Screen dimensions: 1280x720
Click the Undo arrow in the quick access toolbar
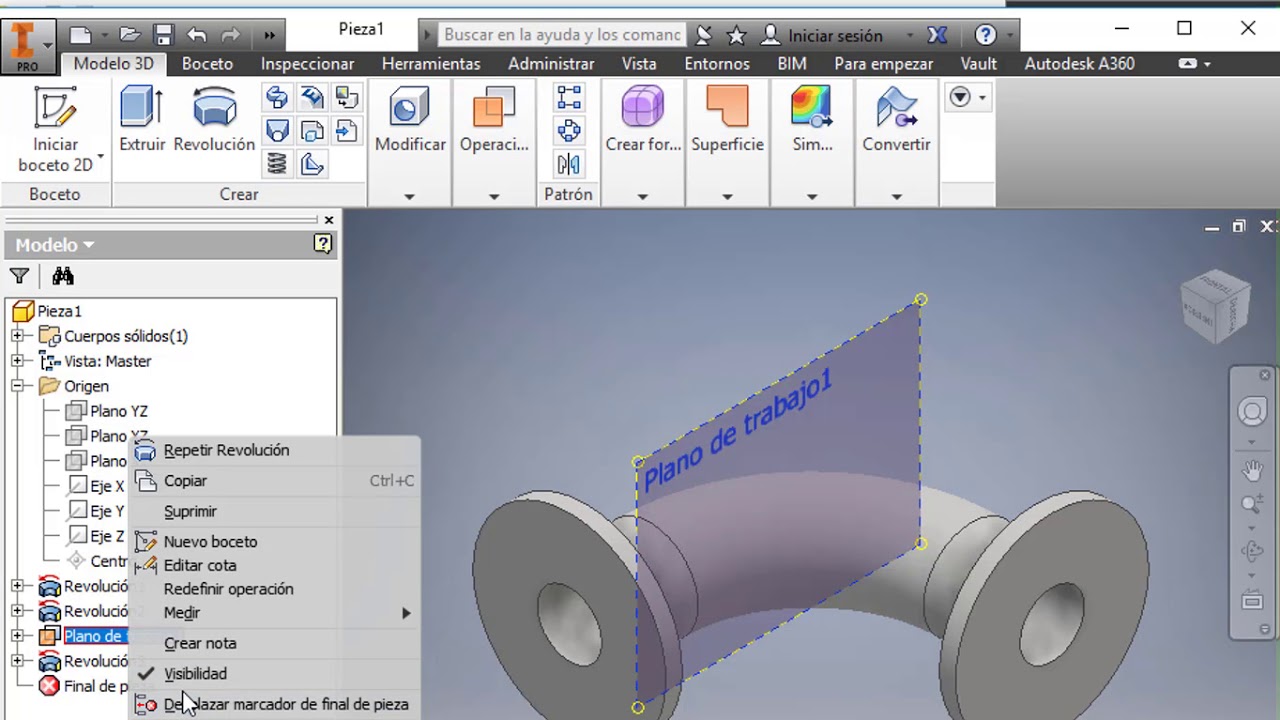197,35
